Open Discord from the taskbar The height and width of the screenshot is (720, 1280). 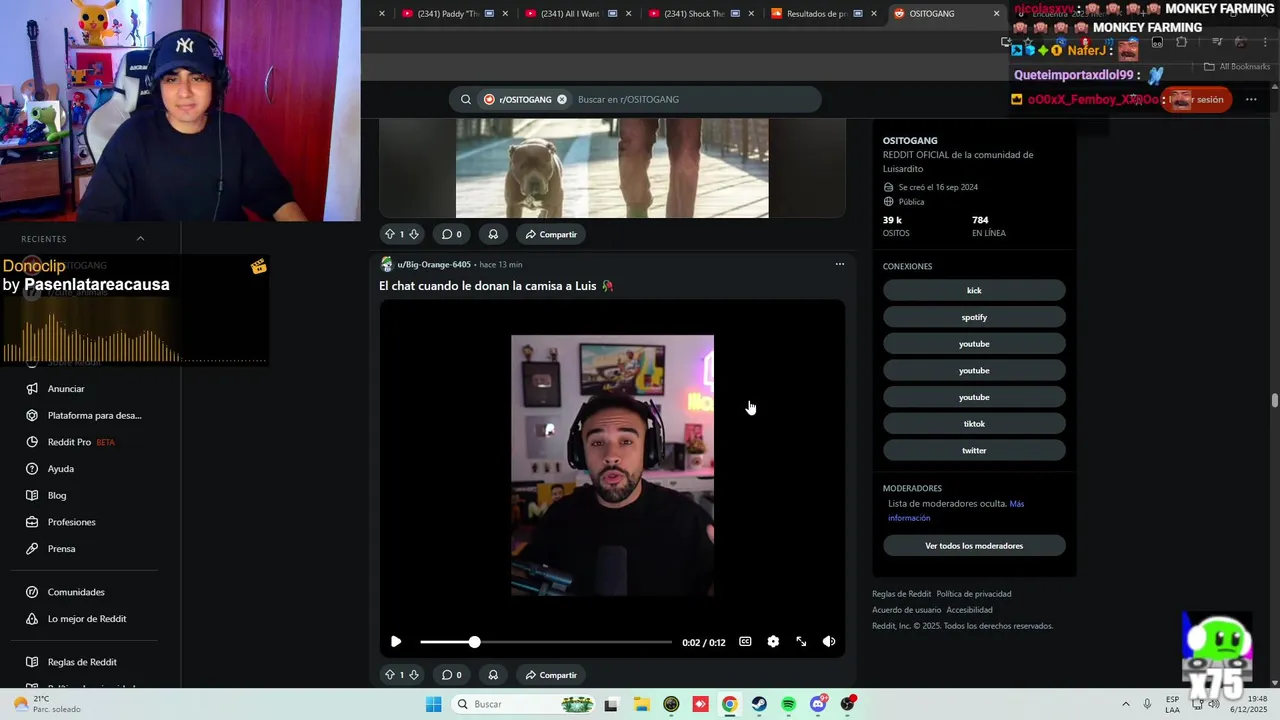(x=818, y=705)
